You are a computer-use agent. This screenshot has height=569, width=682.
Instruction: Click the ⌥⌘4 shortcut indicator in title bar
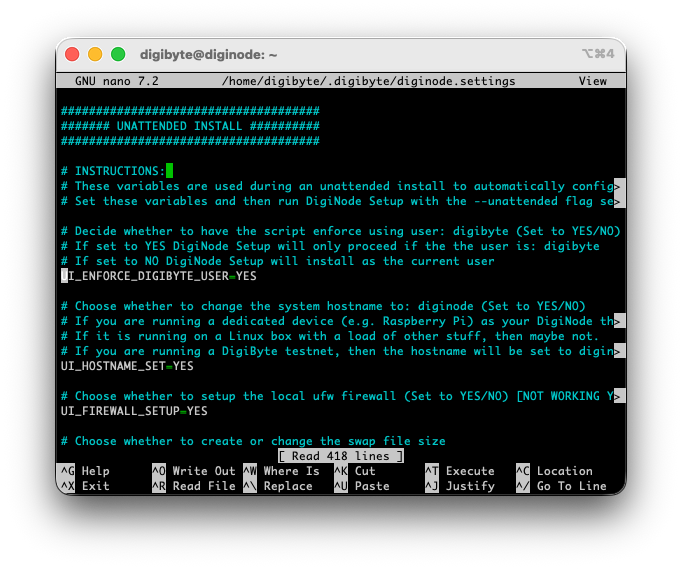coord(598,54)
